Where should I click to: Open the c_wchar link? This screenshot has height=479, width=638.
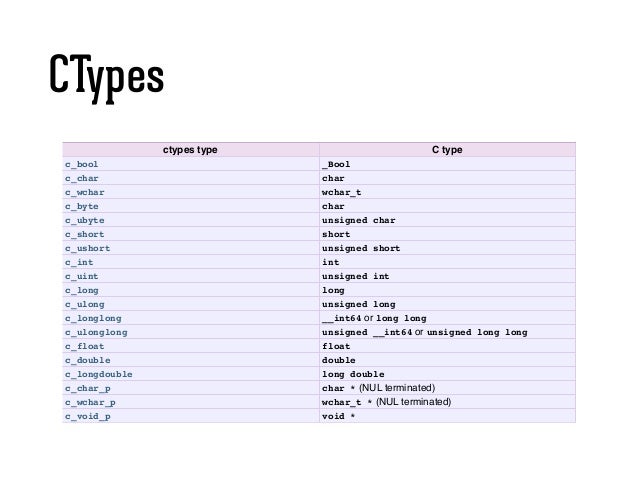(85, 192)
